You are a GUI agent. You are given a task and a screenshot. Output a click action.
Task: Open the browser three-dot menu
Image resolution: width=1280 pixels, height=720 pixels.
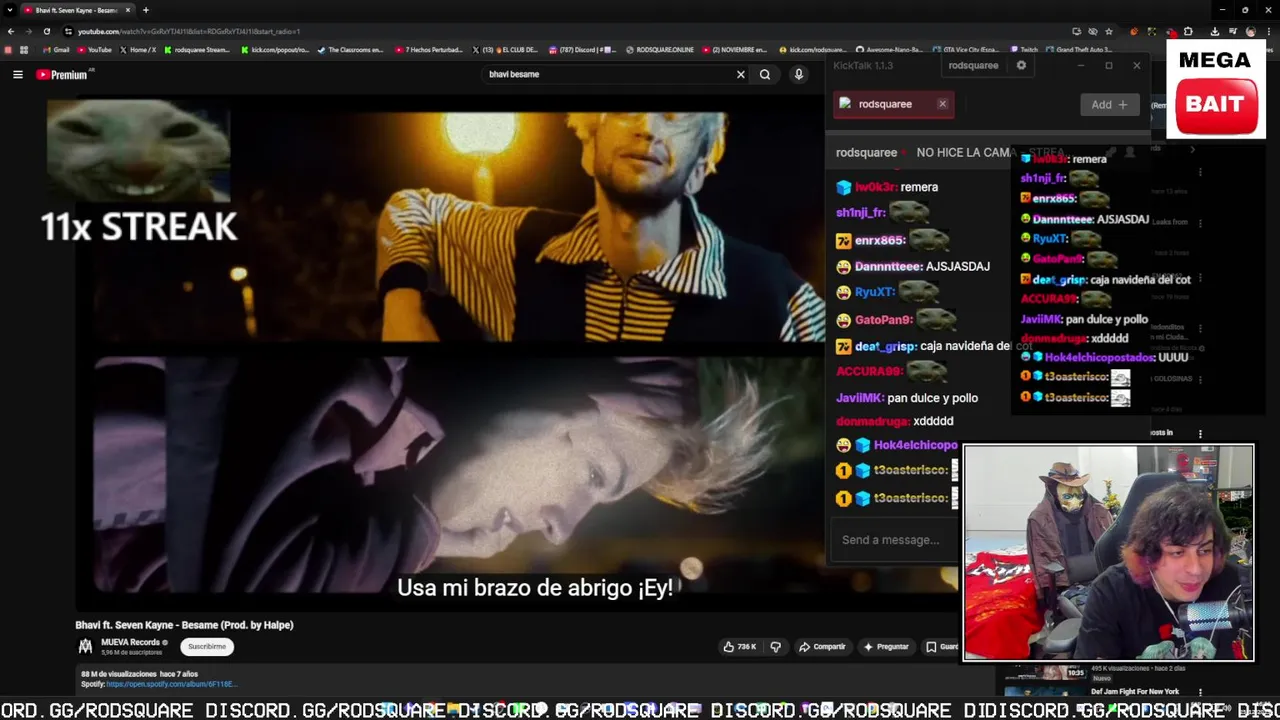pos(1269,31)
